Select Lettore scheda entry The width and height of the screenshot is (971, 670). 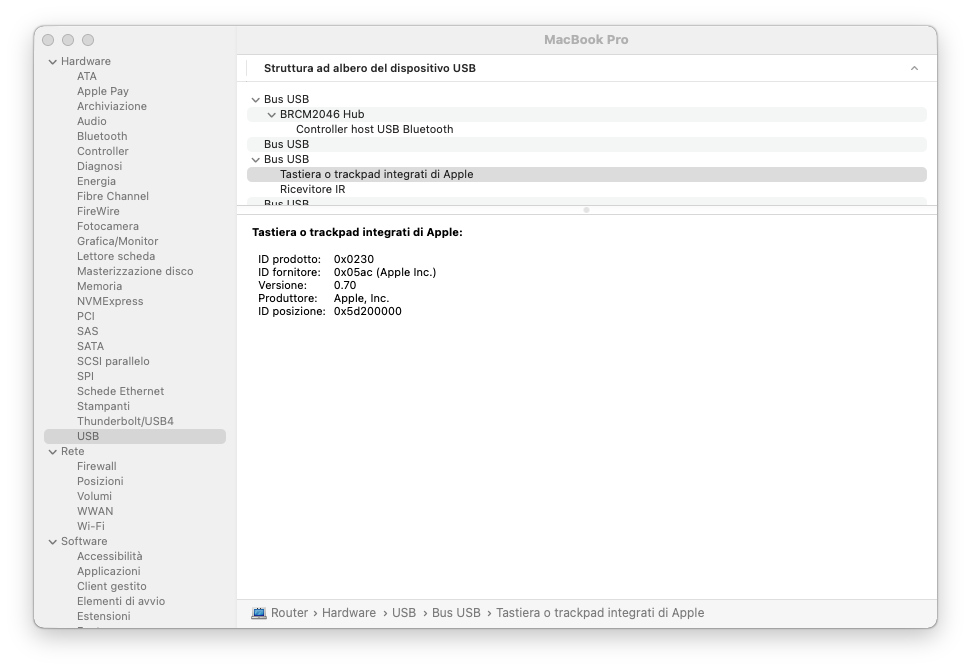(x=116, y=256)
